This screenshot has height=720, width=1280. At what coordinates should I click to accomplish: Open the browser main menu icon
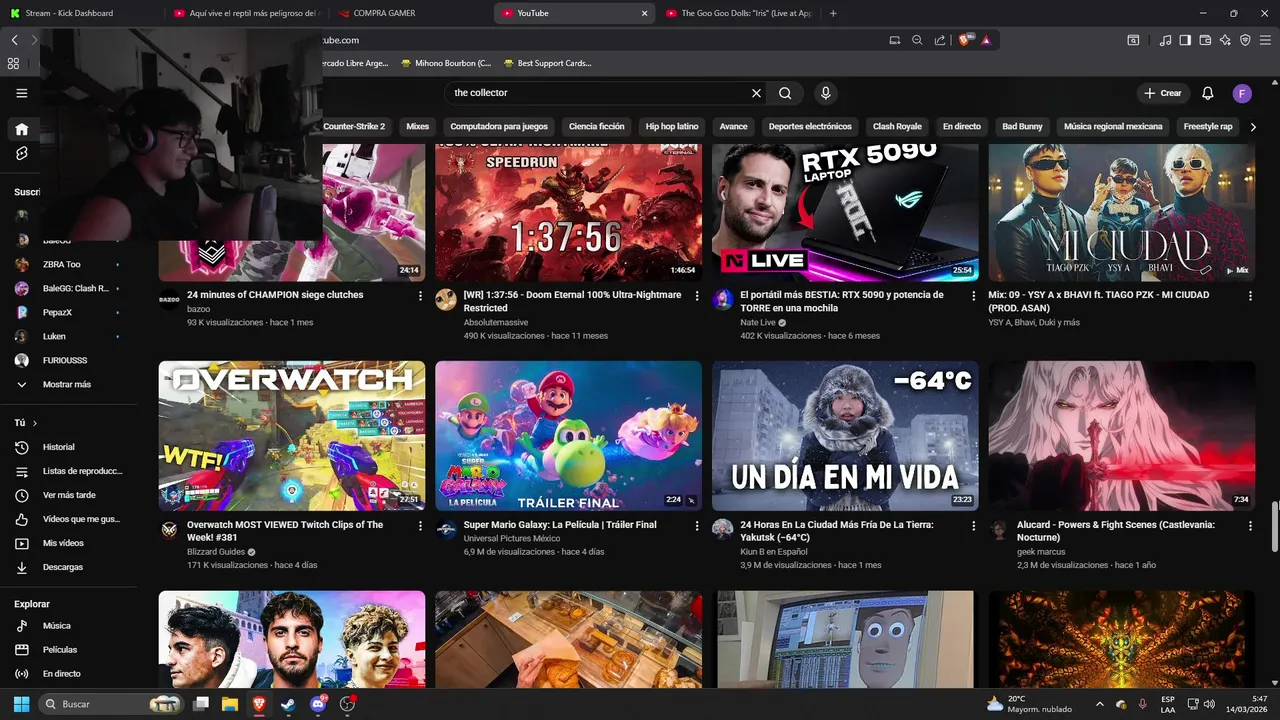1266,40
